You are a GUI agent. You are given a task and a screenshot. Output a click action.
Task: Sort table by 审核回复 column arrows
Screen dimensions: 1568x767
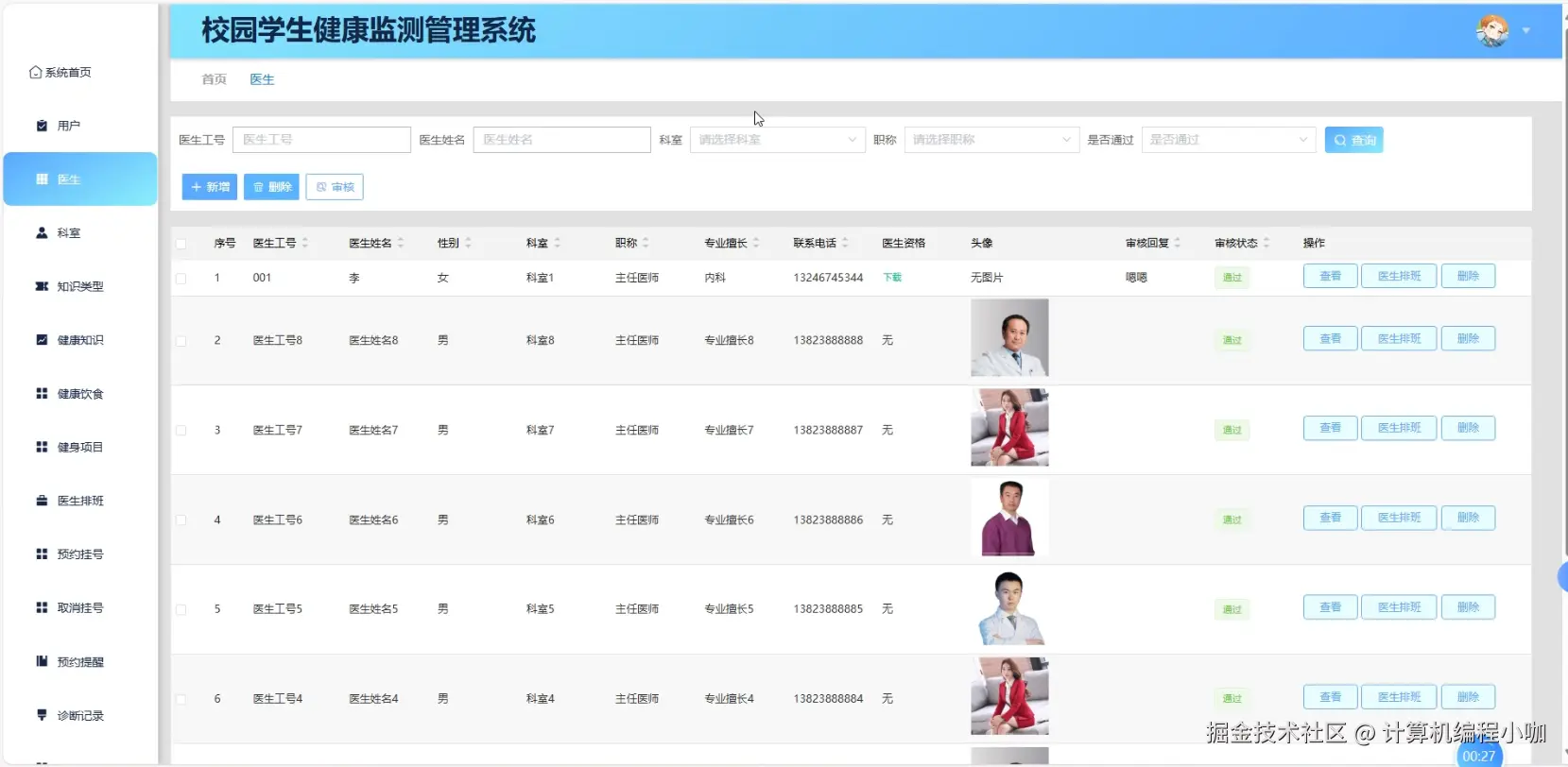(x=1178, y=243)
